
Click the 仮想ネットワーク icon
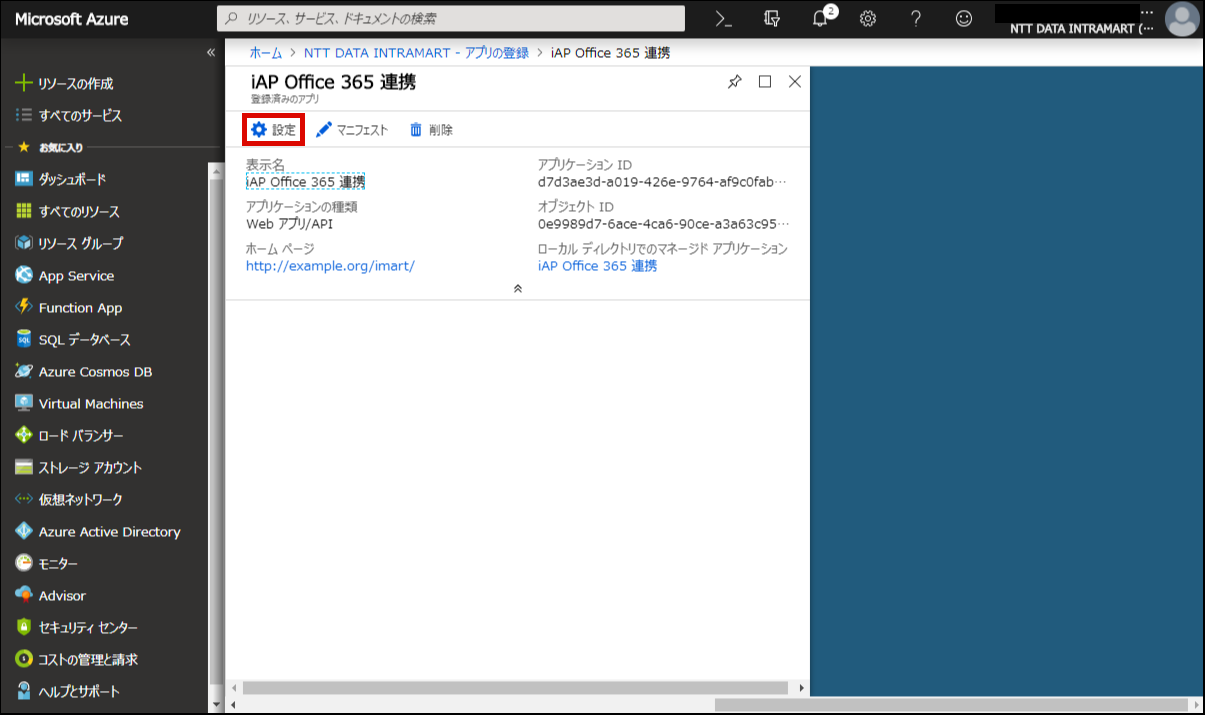(x=24, y=500)
